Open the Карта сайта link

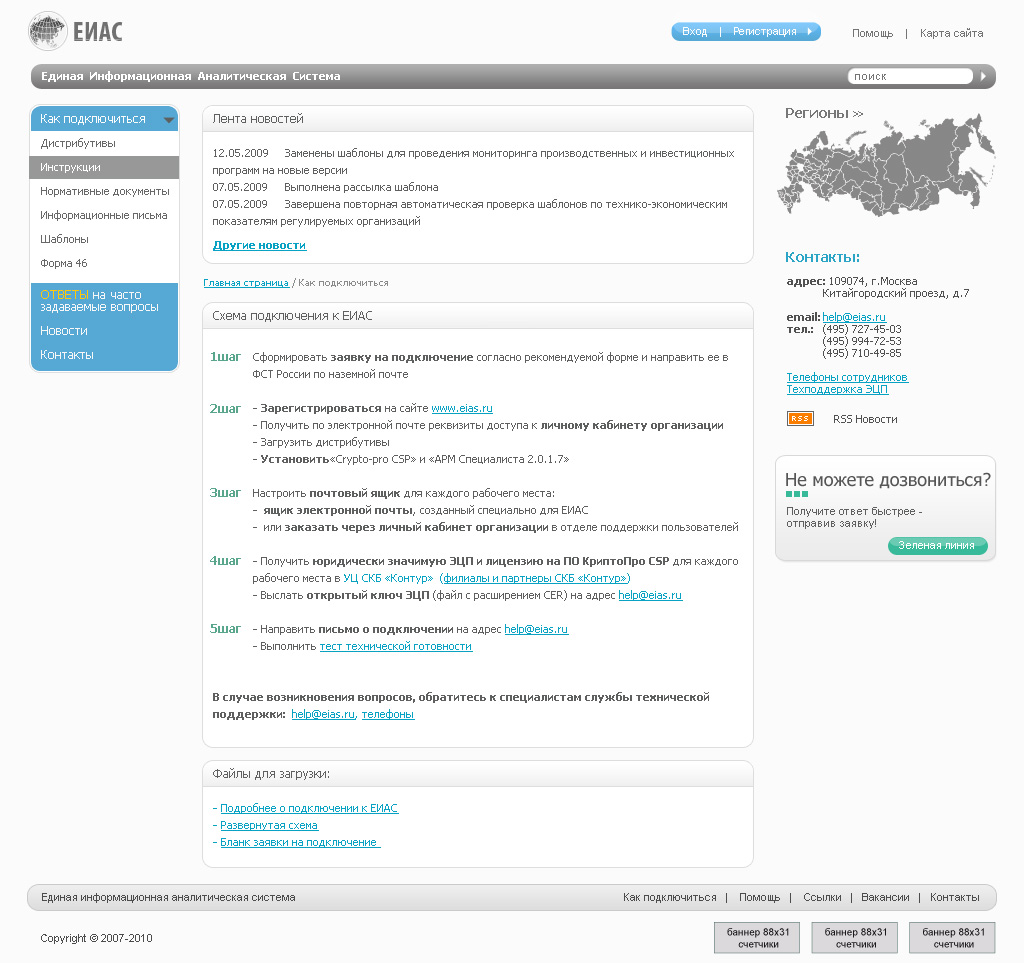[951, 33]
